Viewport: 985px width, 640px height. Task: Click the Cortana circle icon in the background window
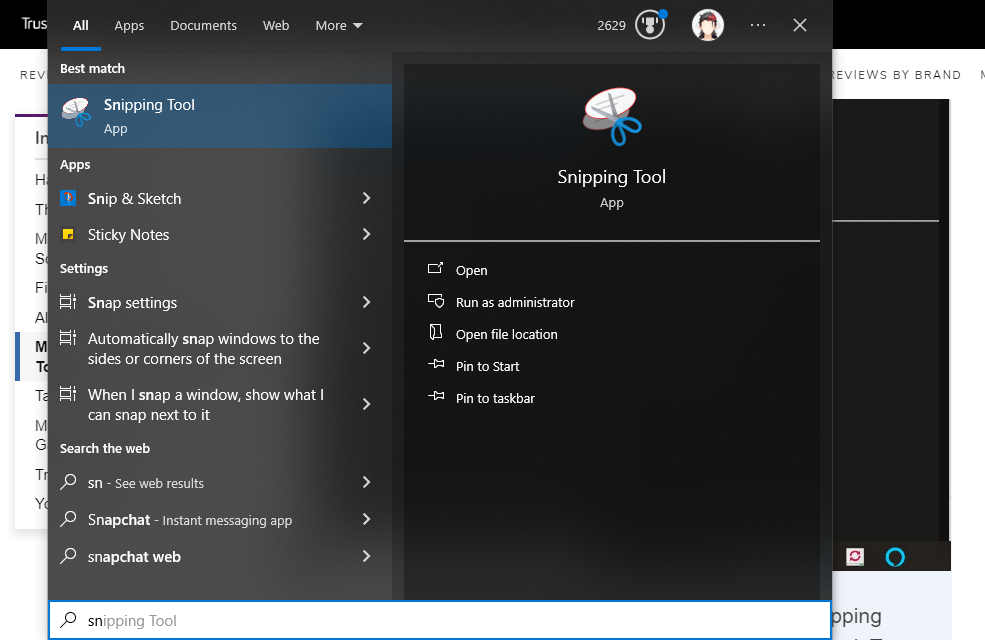pos(895,557)
